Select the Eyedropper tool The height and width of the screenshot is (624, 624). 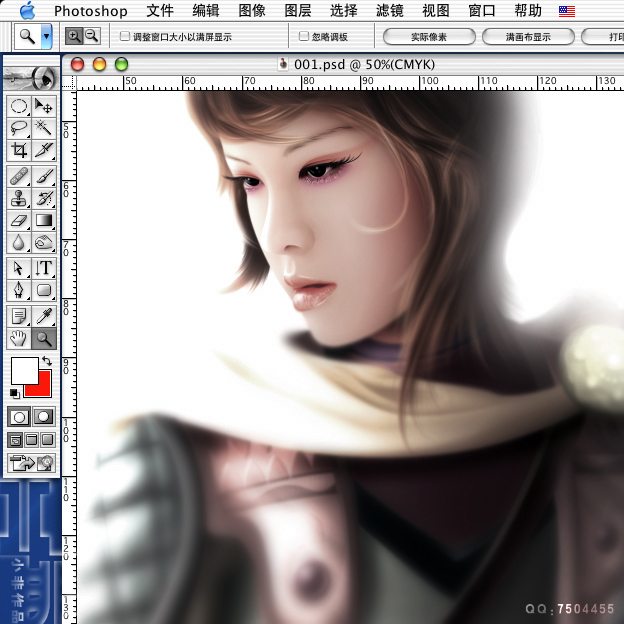click(44, 316)
